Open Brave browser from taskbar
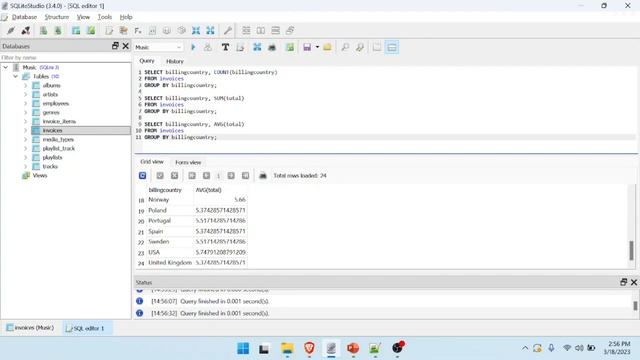The width and height of the screenshot is (640, 360). coord(309,348)
